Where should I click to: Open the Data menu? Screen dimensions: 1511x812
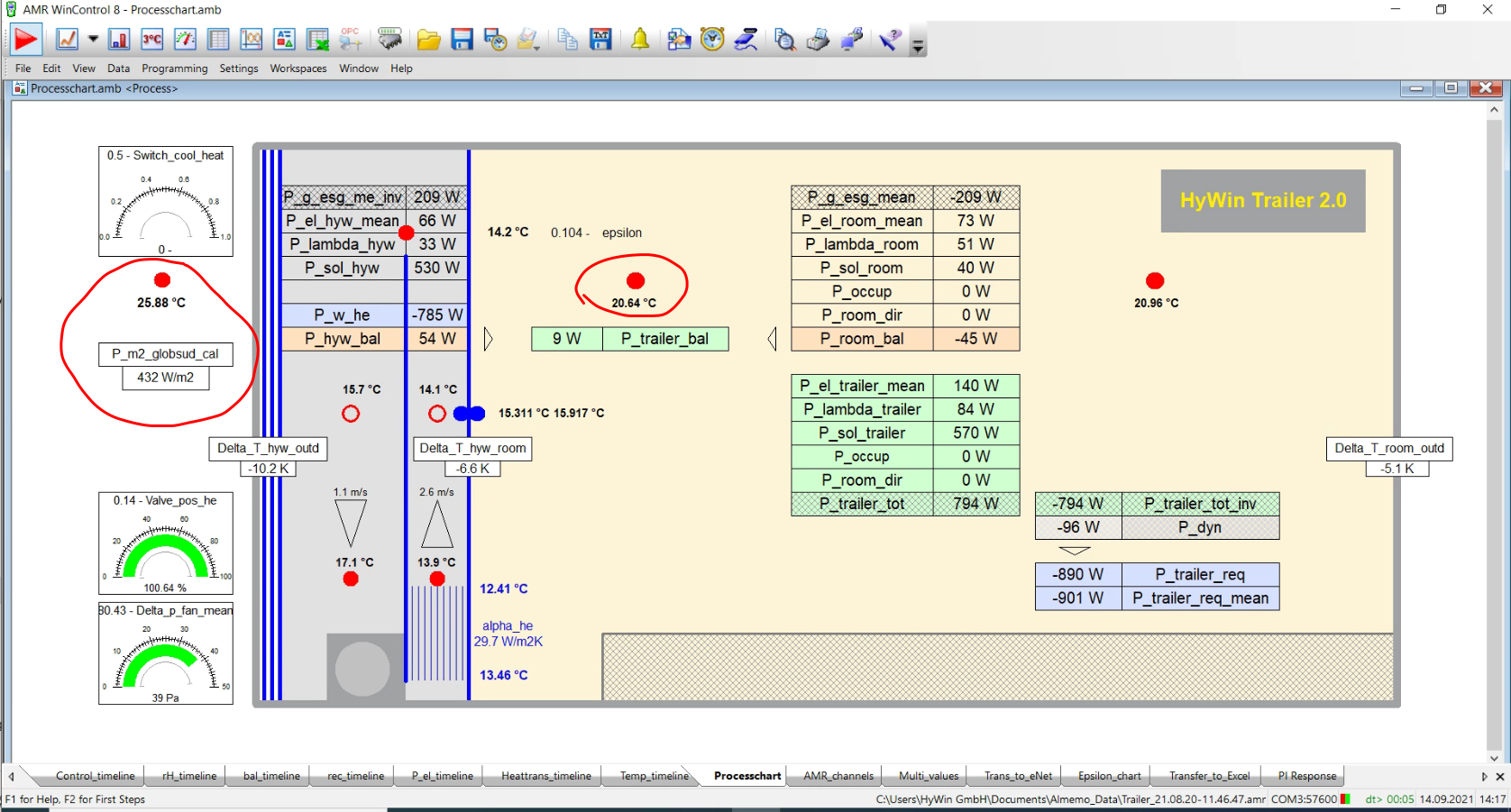click(x=118, y=68)
